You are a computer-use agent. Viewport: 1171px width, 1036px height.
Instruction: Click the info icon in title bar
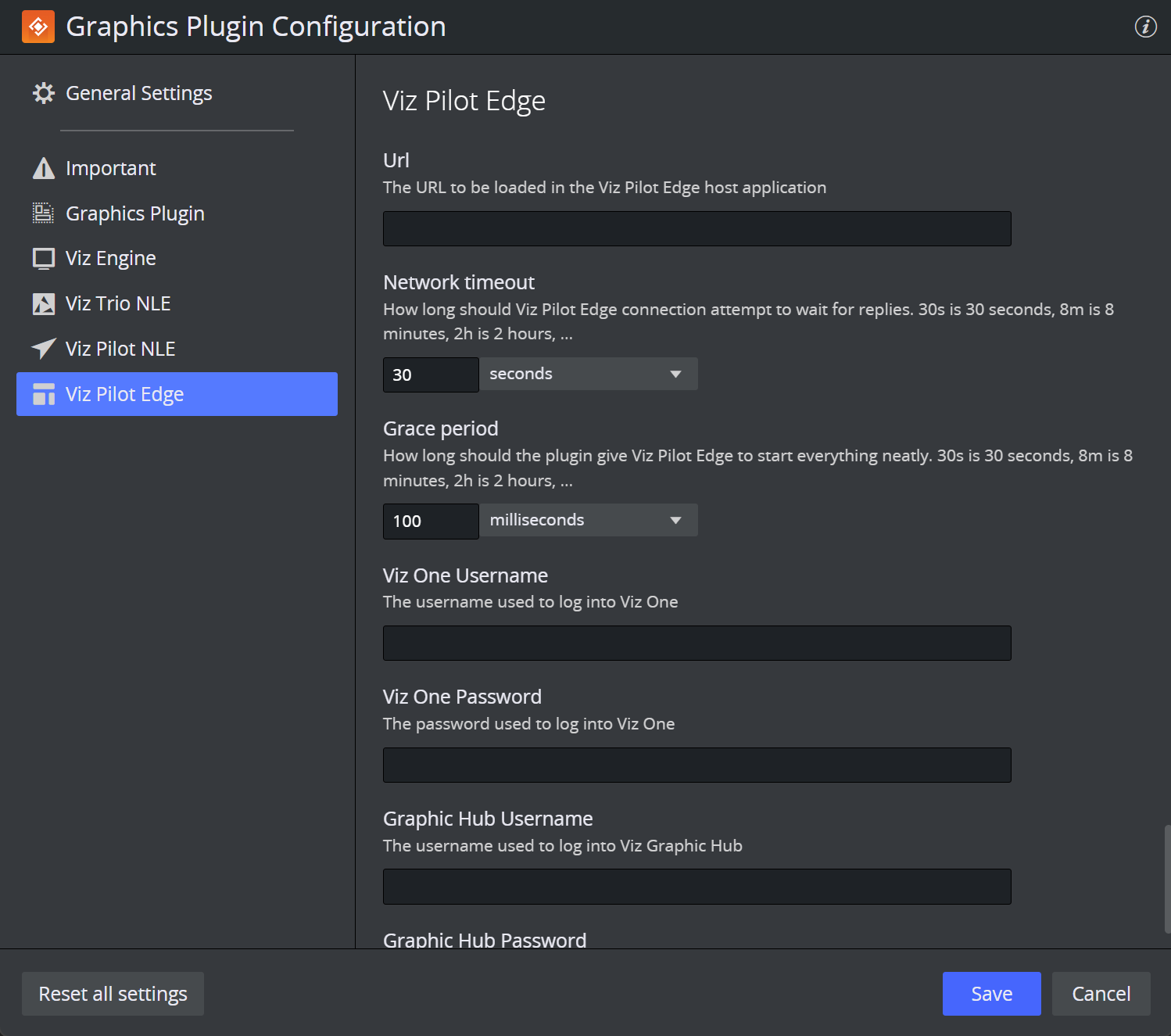1145,27
